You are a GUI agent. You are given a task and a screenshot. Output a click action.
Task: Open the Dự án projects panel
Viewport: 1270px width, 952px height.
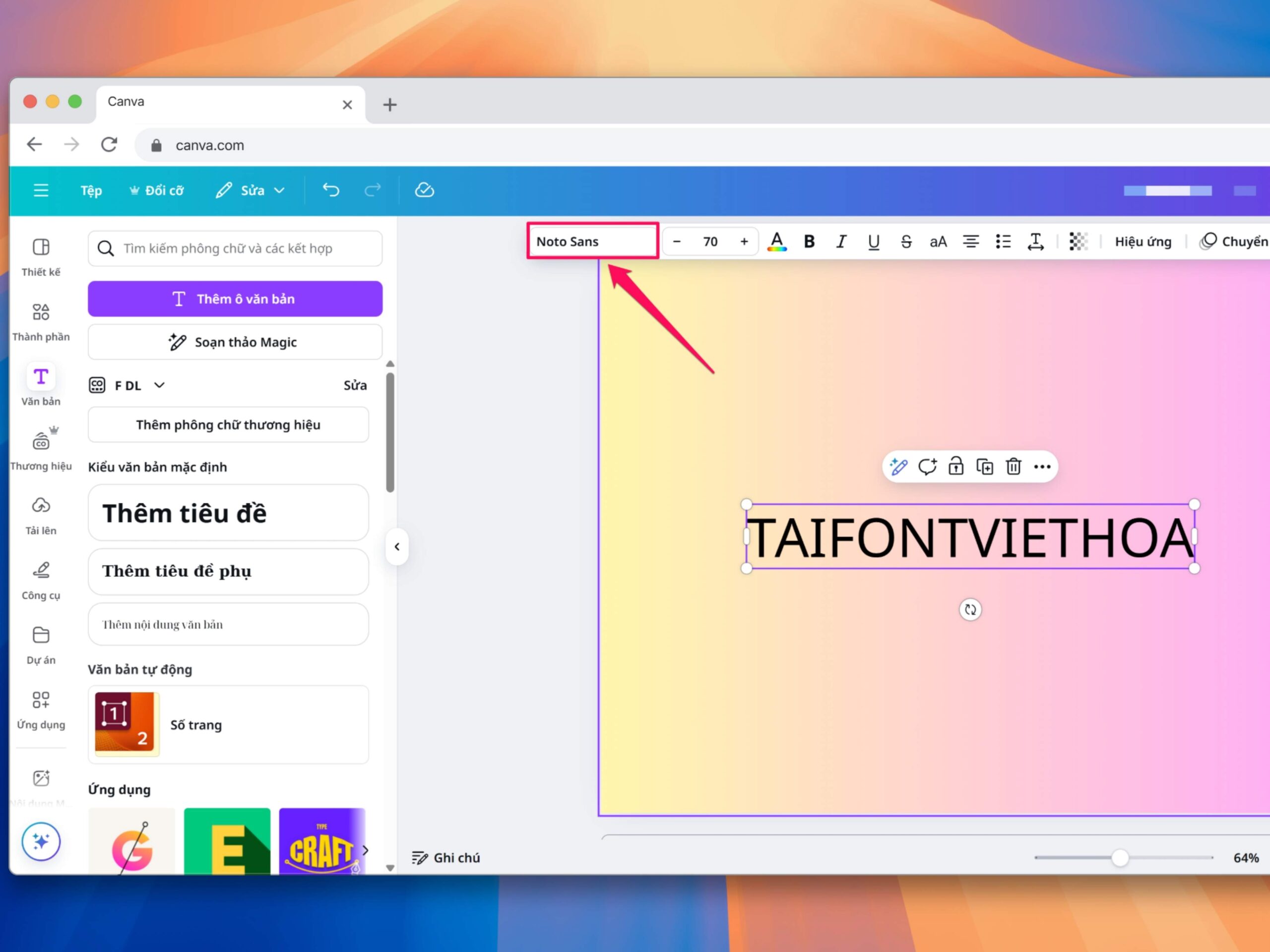[41, 645]
